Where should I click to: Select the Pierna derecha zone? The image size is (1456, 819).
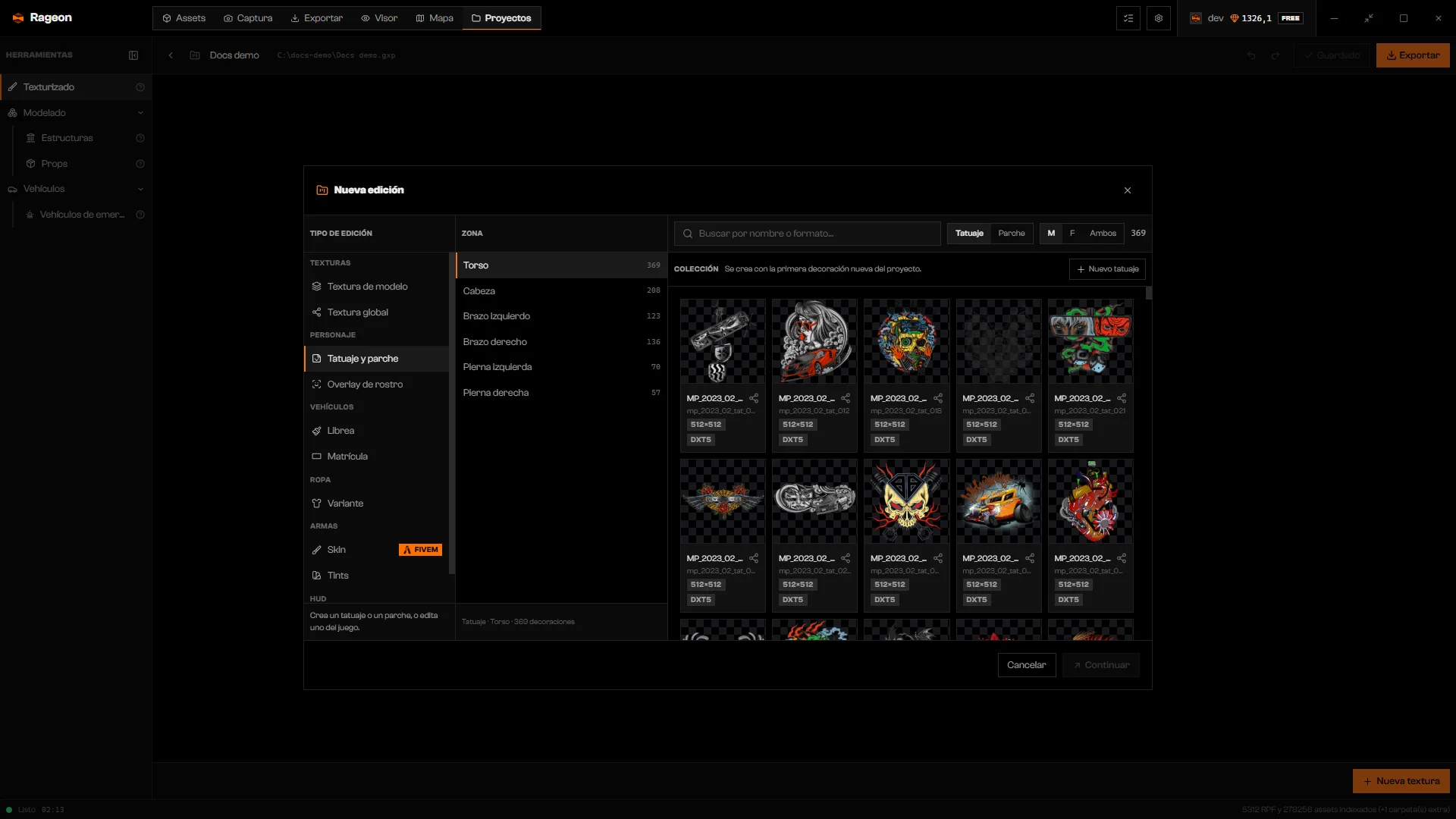pos(561,393)
